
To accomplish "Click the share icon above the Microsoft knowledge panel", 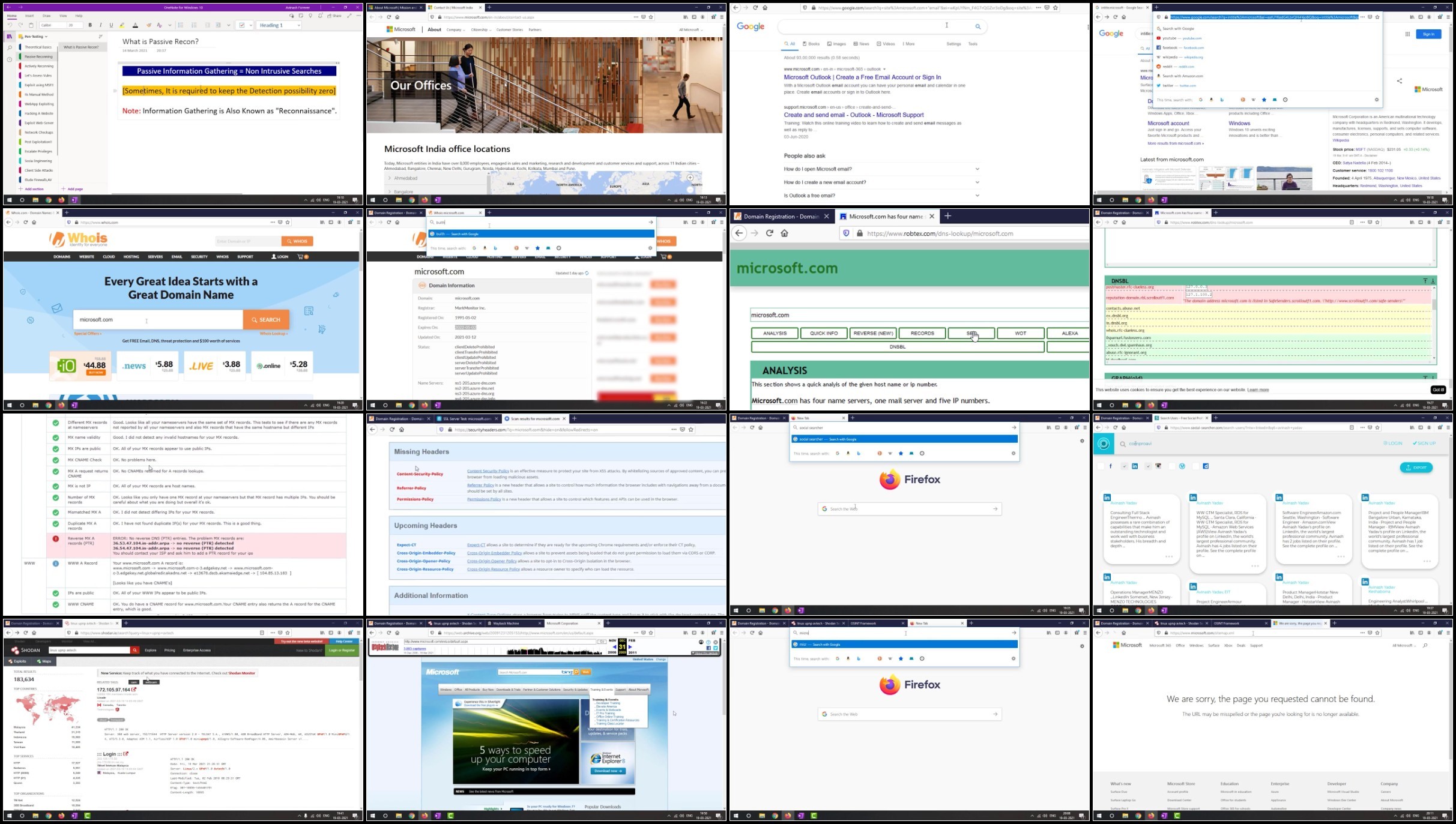I will pyautogui.click(x=1400, y=81).
